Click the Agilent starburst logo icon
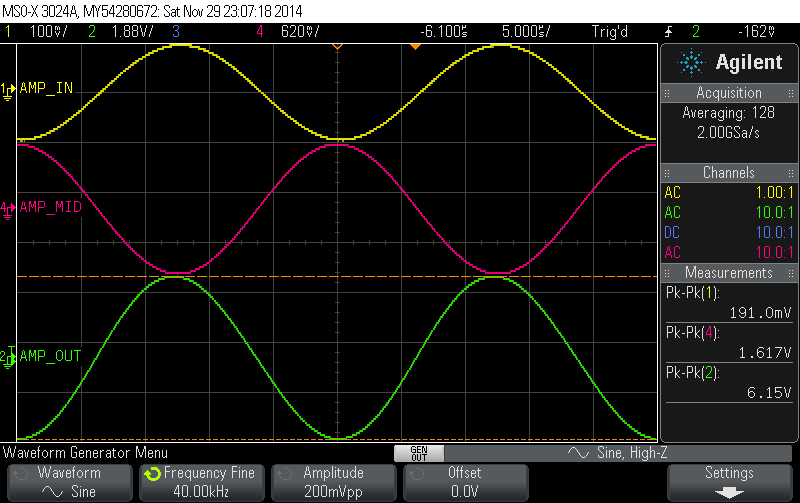 tap(691, 62)
